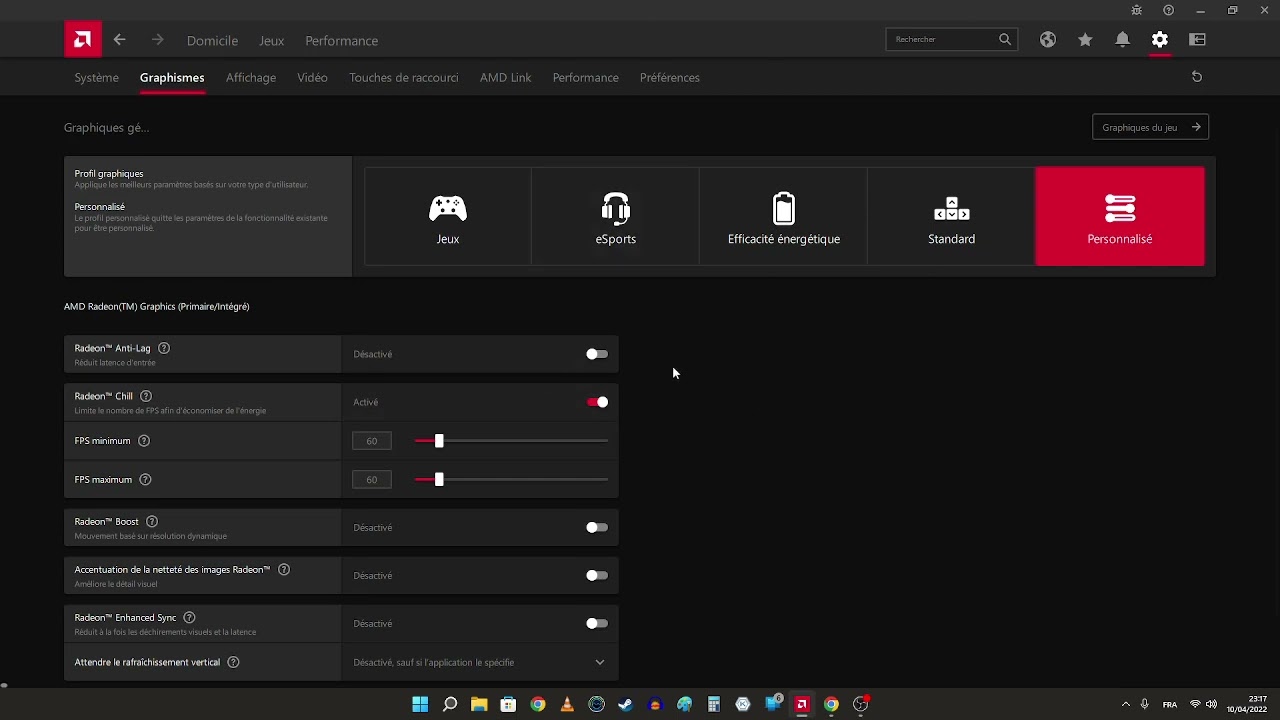Open Windows search from taskbar
This screenshot has height=720, width=1280.
[x=450, y=704]
